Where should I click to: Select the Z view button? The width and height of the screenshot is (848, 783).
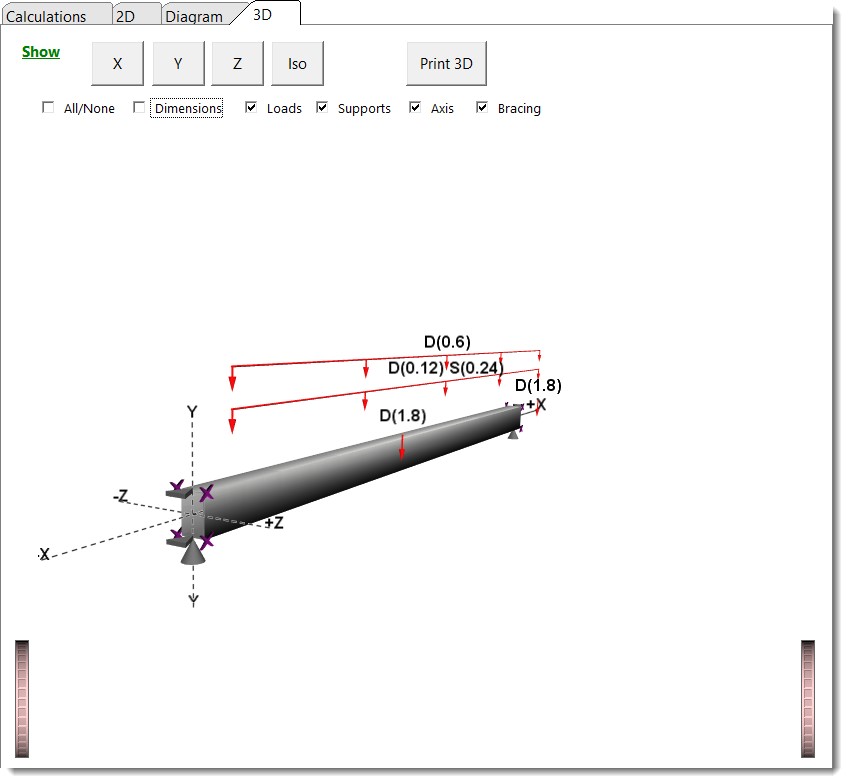pos(237,63)
